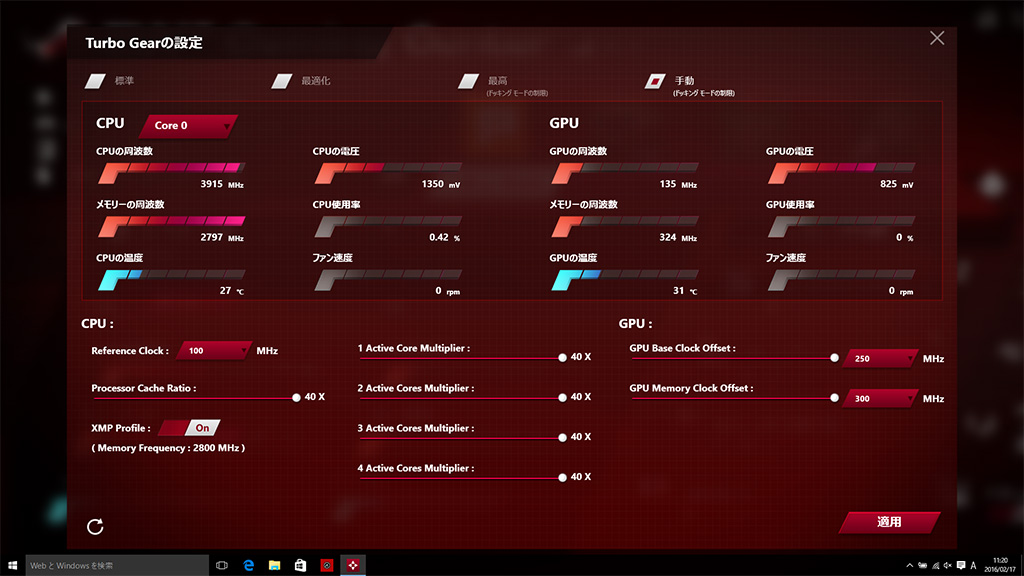
Task: Click the GPUの電圧 825 mV reading
Action: click(897, 184)
